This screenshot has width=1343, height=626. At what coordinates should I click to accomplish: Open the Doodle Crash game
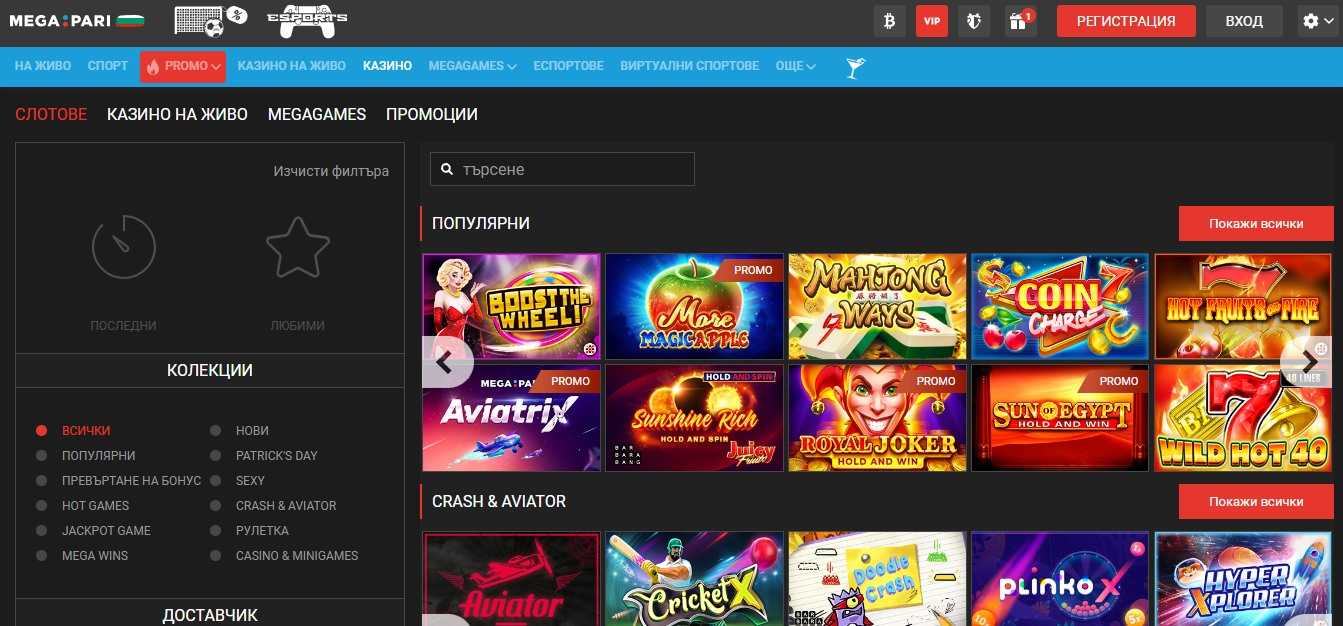point(877,579)
